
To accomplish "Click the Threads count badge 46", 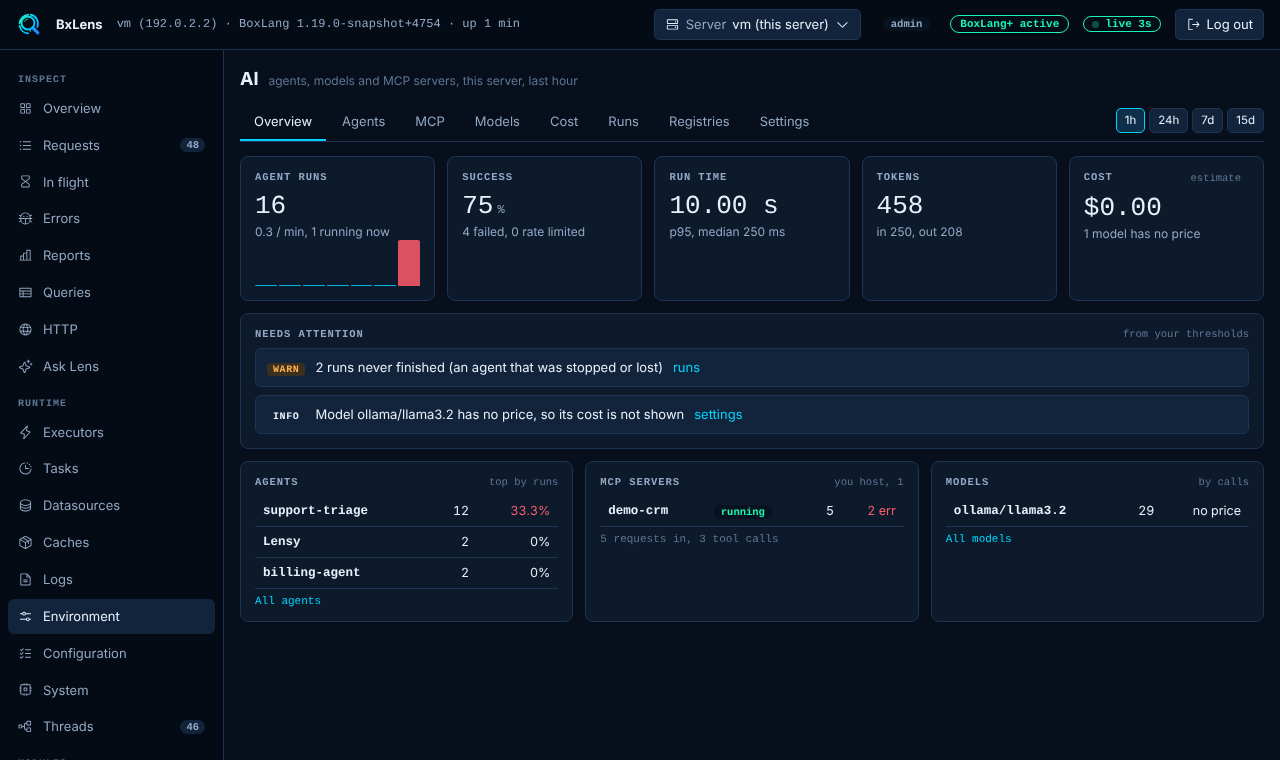I will click(193, 727).
